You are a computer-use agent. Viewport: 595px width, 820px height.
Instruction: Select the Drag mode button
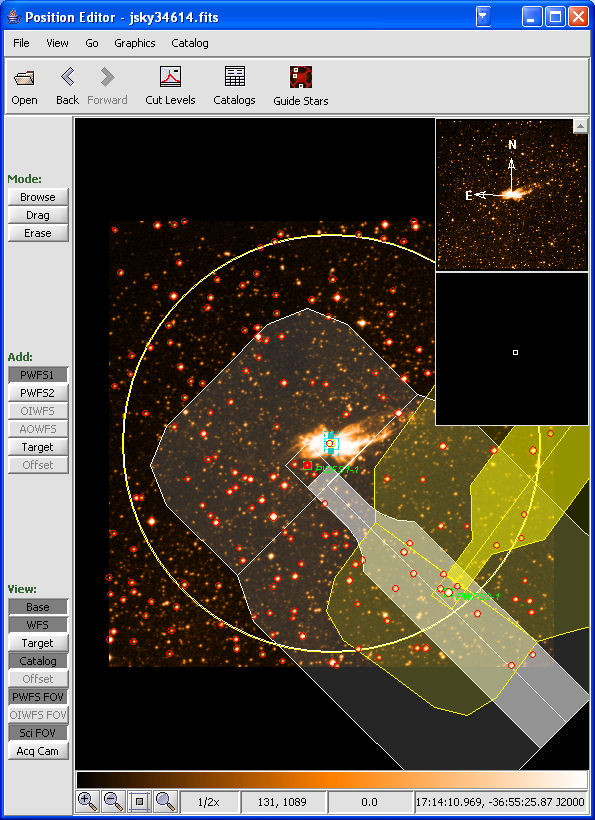tap(38, 215)
